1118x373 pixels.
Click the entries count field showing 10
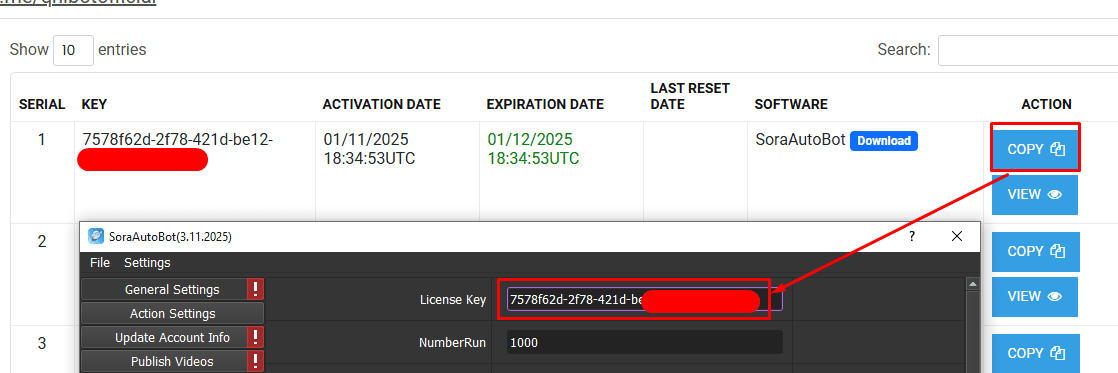73,51
